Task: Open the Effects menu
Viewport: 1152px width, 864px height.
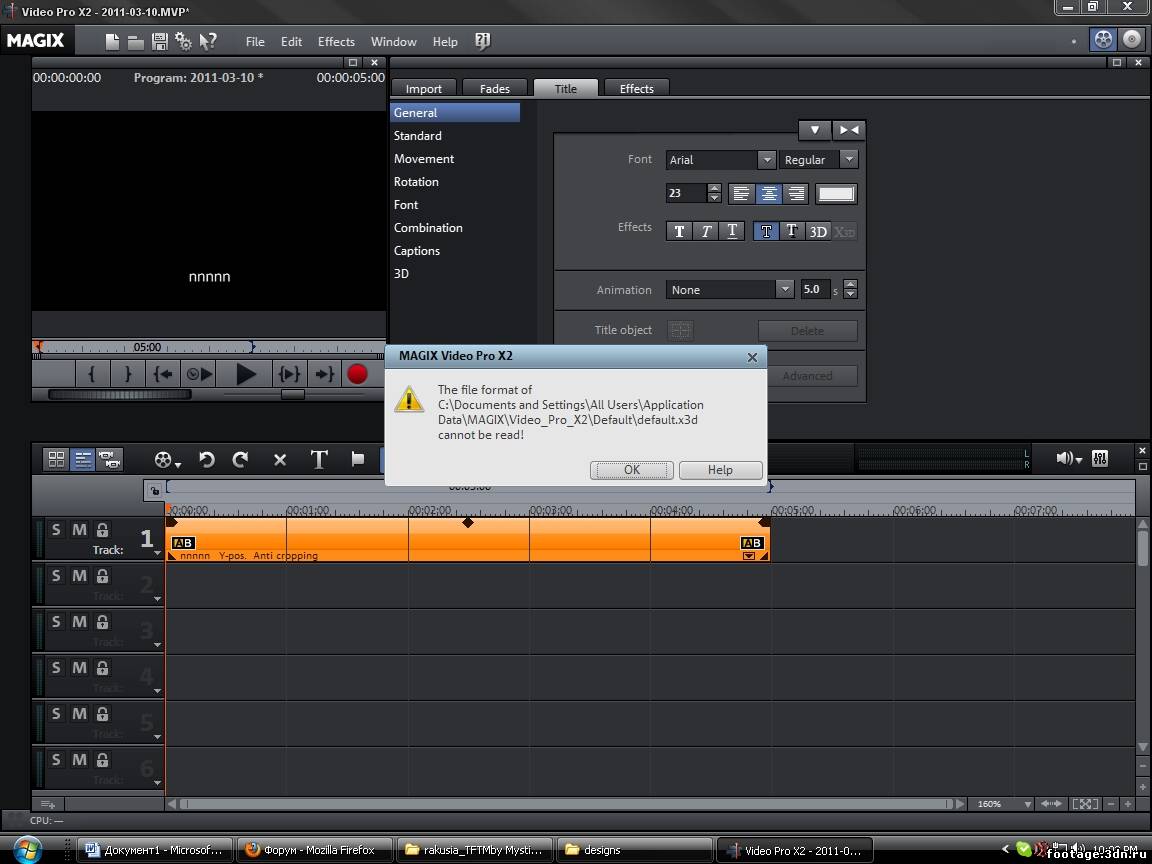Action: [x=336, y=42]
